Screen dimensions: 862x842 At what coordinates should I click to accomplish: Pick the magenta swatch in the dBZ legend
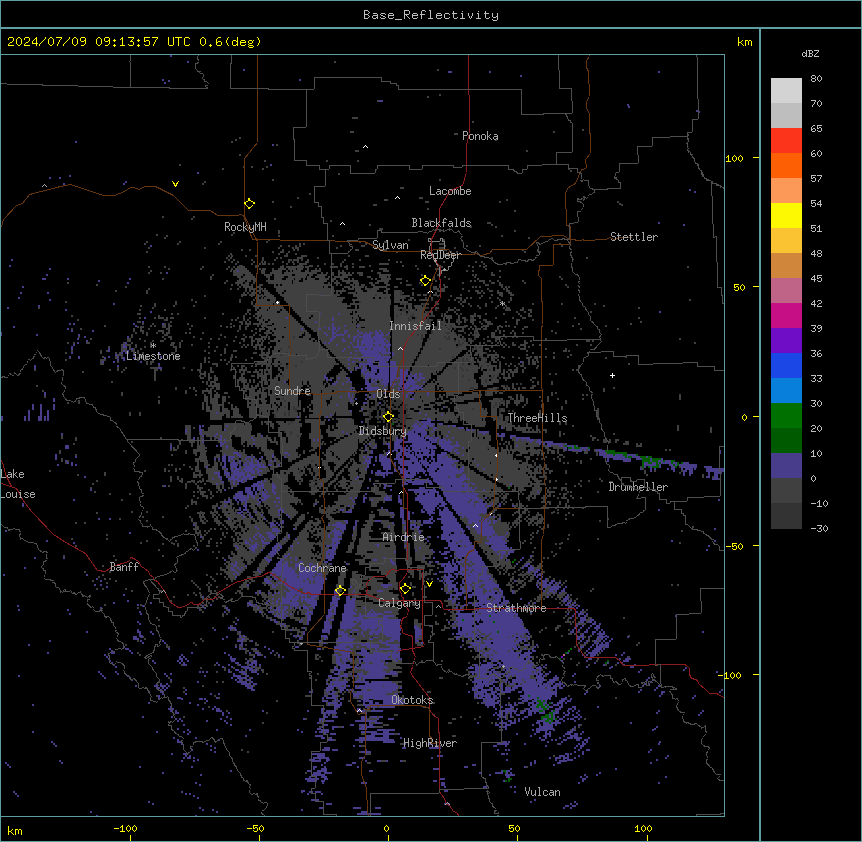coord(786,315)
